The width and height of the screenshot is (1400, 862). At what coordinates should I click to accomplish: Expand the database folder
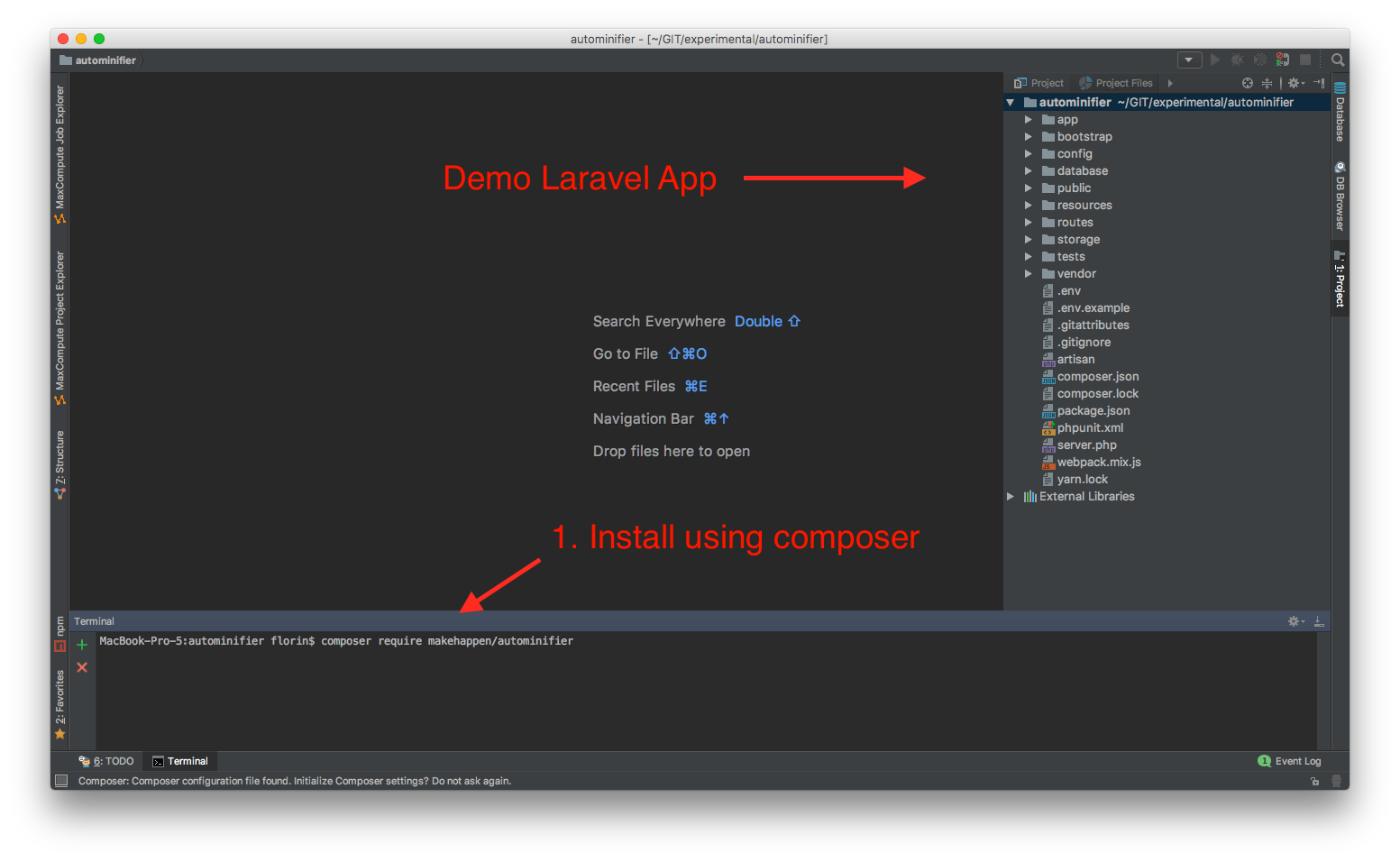pos(1028,171)
